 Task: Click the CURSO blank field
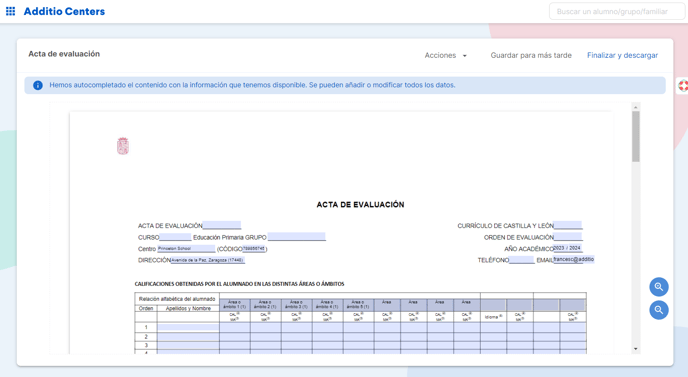pyautogui.click(x=175, y=237)
